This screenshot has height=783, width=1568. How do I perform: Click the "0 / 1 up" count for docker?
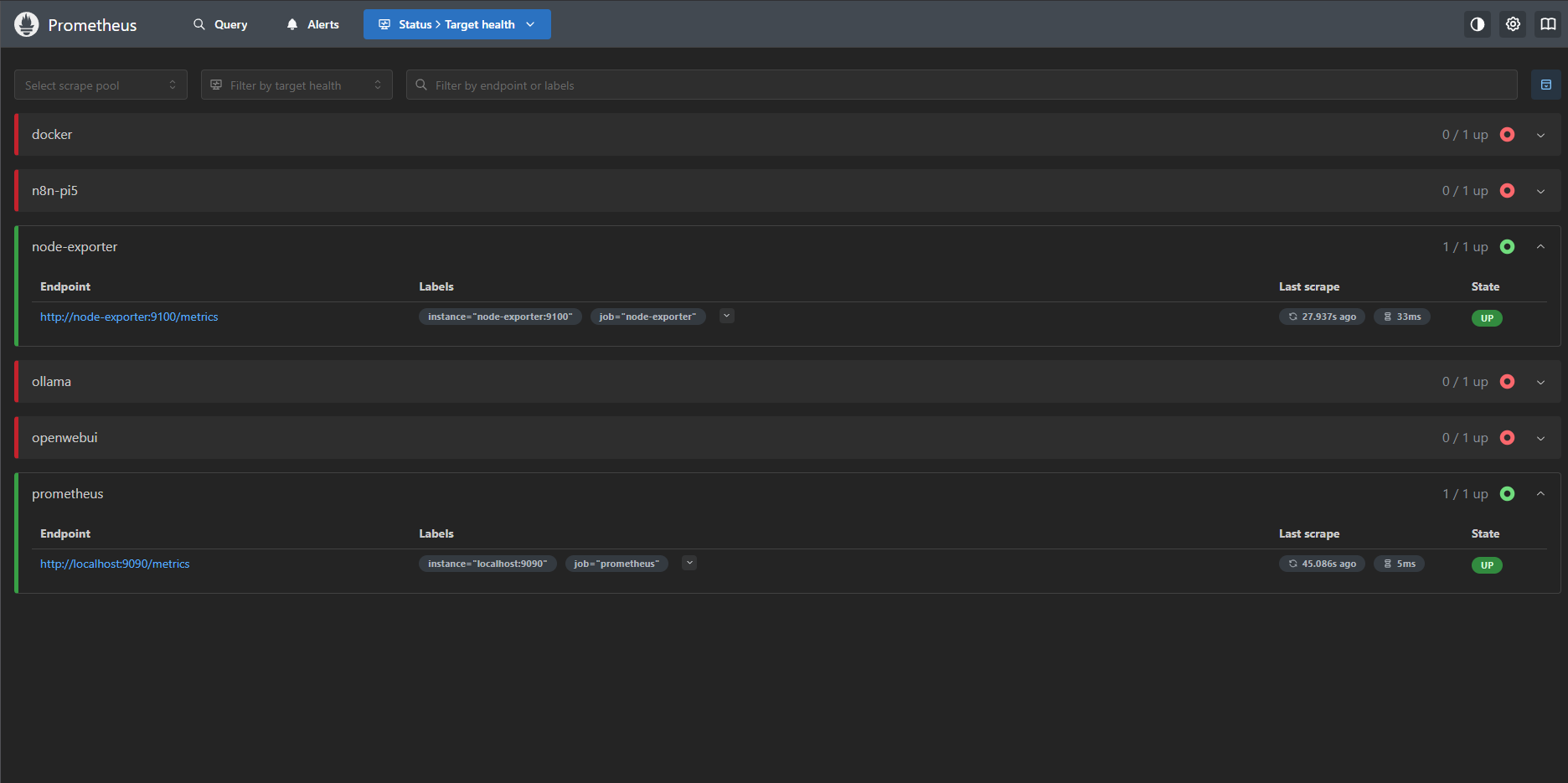pos(1465,135)
